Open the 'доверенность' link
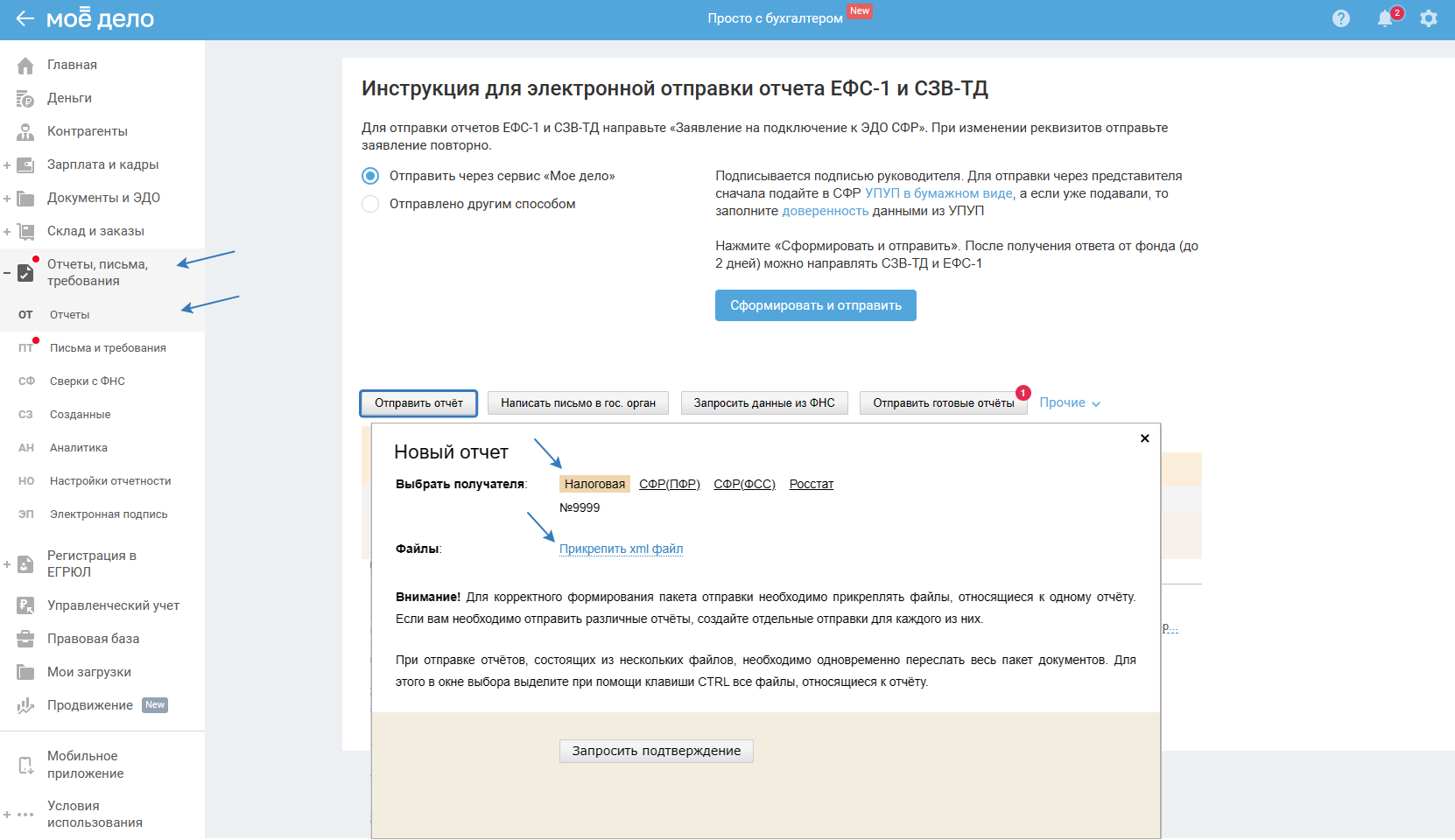1455x840 pixels. tap(826, 211)
